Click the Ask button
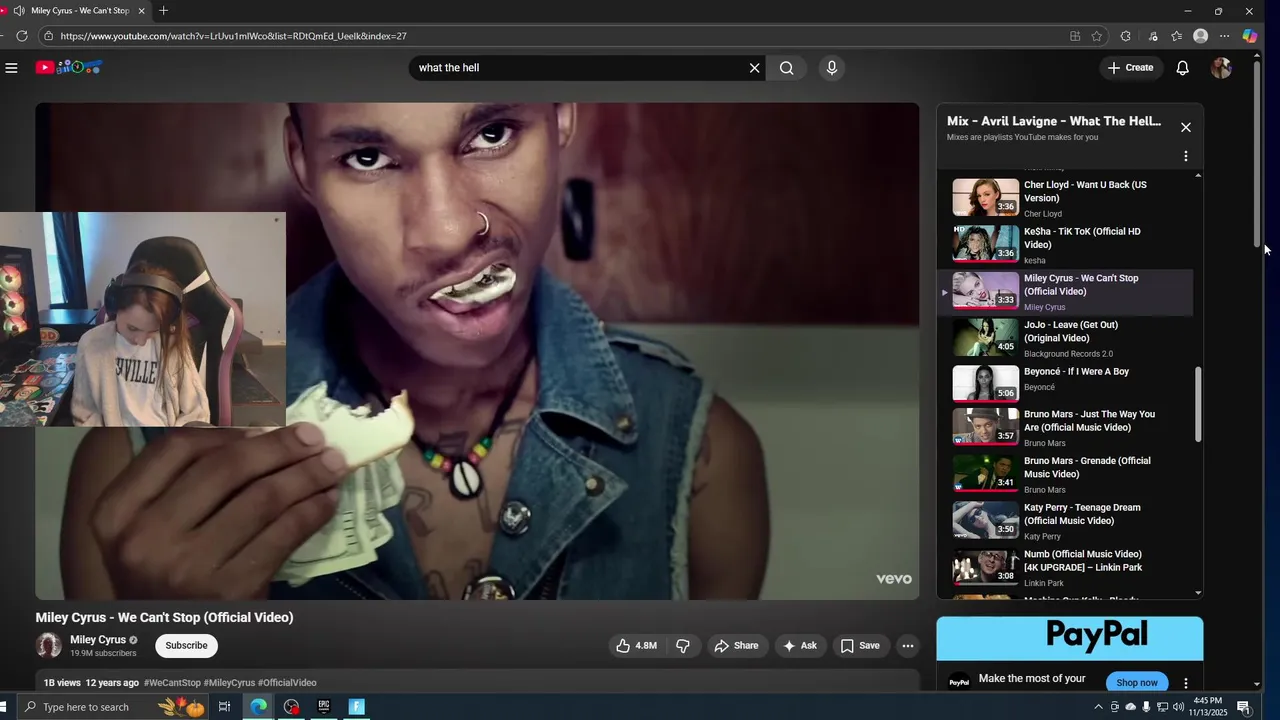Screen dimensions: 1280x720 [x=800, y=646]
